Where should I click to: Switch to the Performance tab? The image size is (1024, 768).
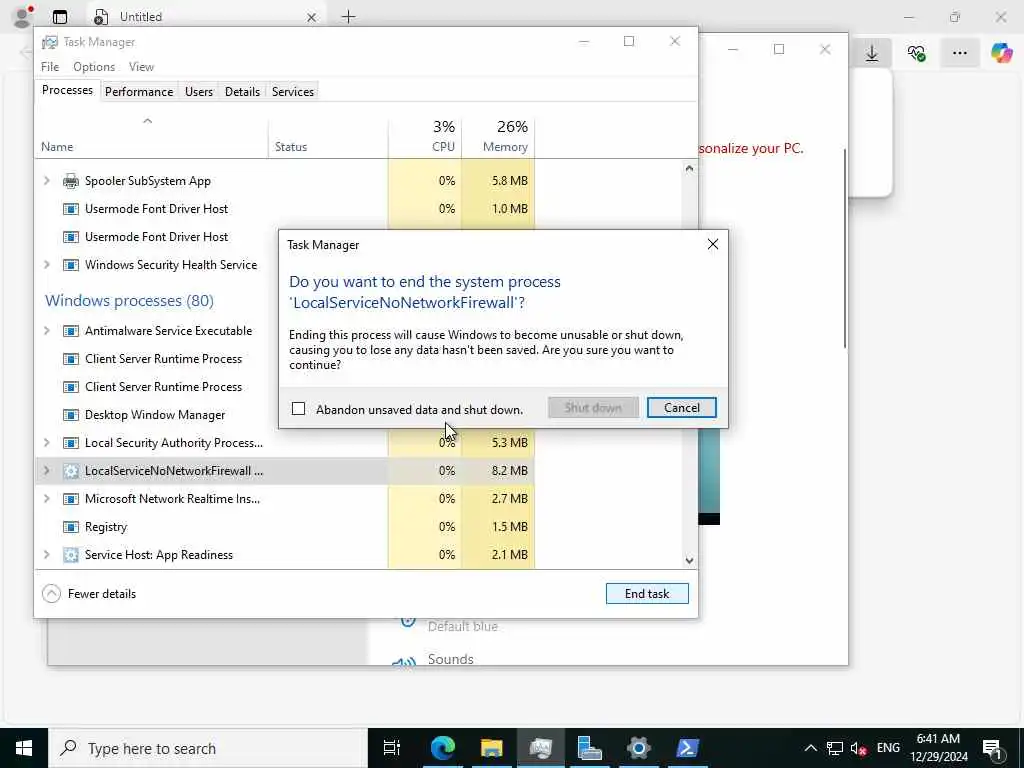coord(139,91)
